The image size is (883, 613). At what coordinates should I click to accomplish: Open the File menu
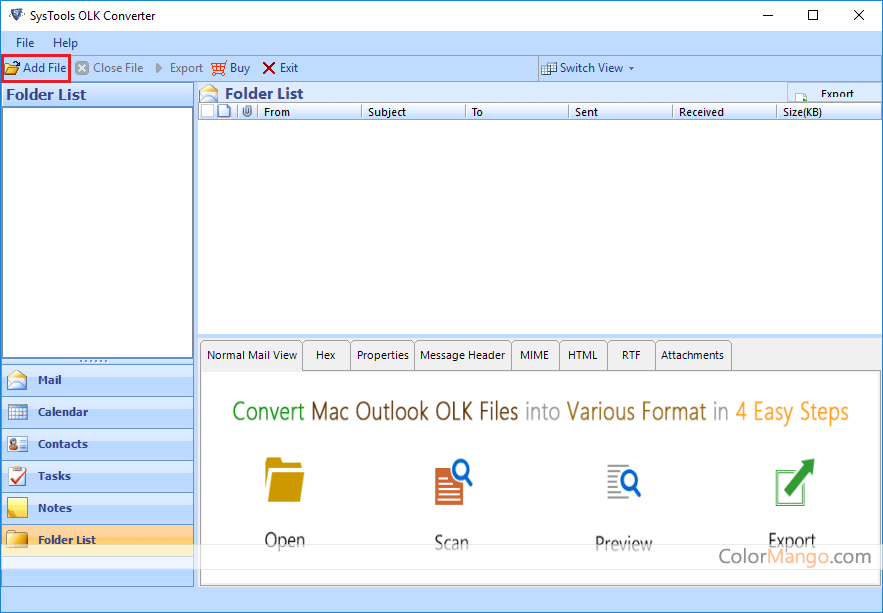point(25,43)
